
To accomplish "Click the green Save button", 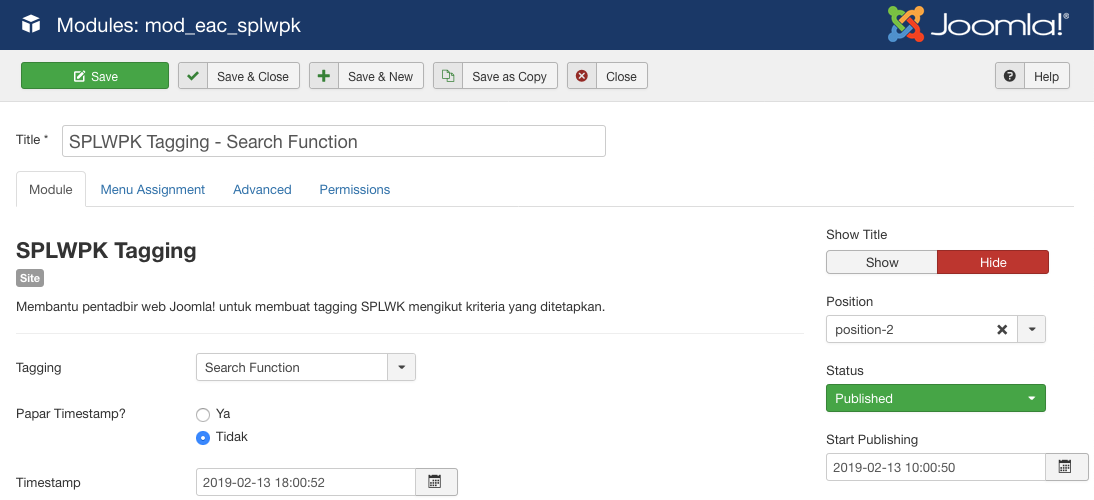I will pyautogui.click(x=95, y=76).
